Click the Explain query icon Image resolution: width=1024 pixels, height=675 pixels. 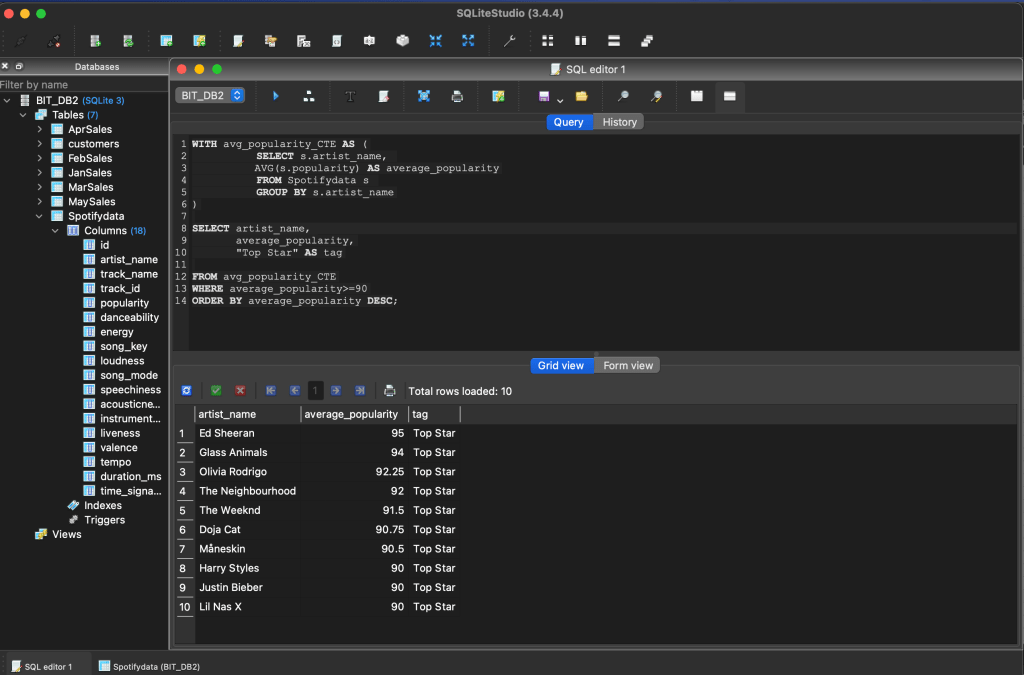pos(309,96)
